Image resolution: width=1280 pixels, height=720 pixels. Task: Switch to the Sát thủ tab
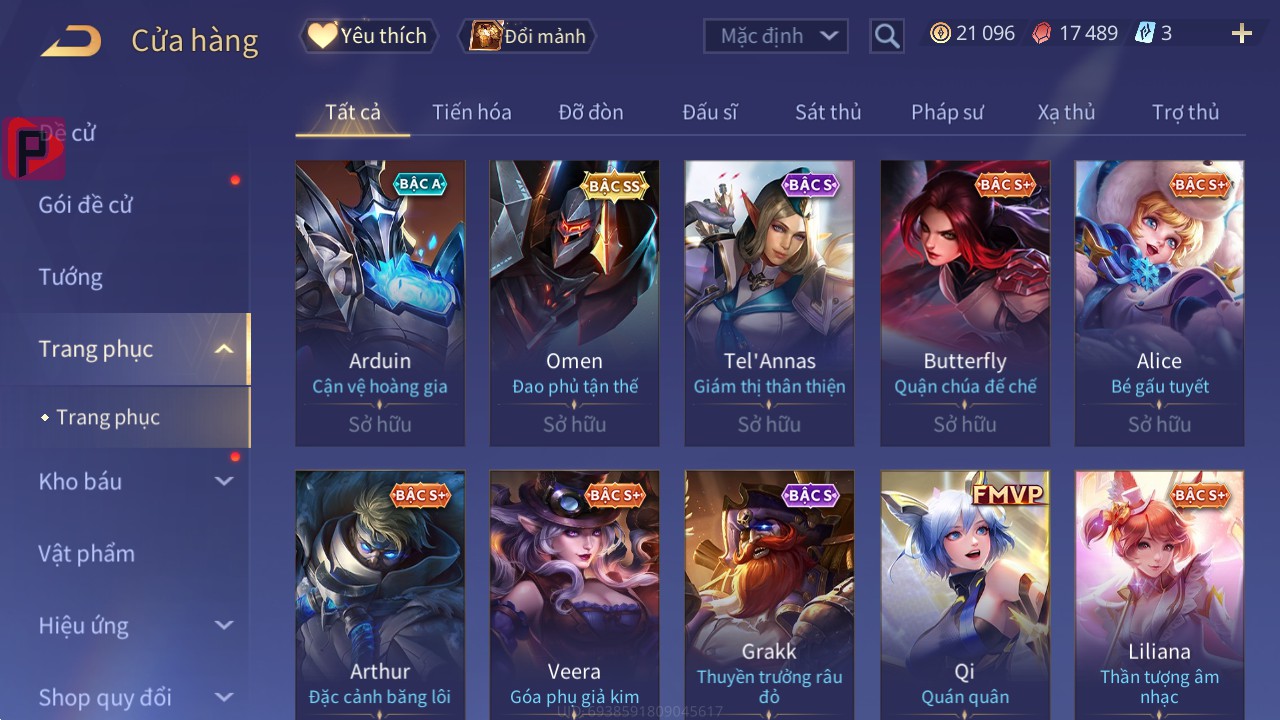click(828, 112)
